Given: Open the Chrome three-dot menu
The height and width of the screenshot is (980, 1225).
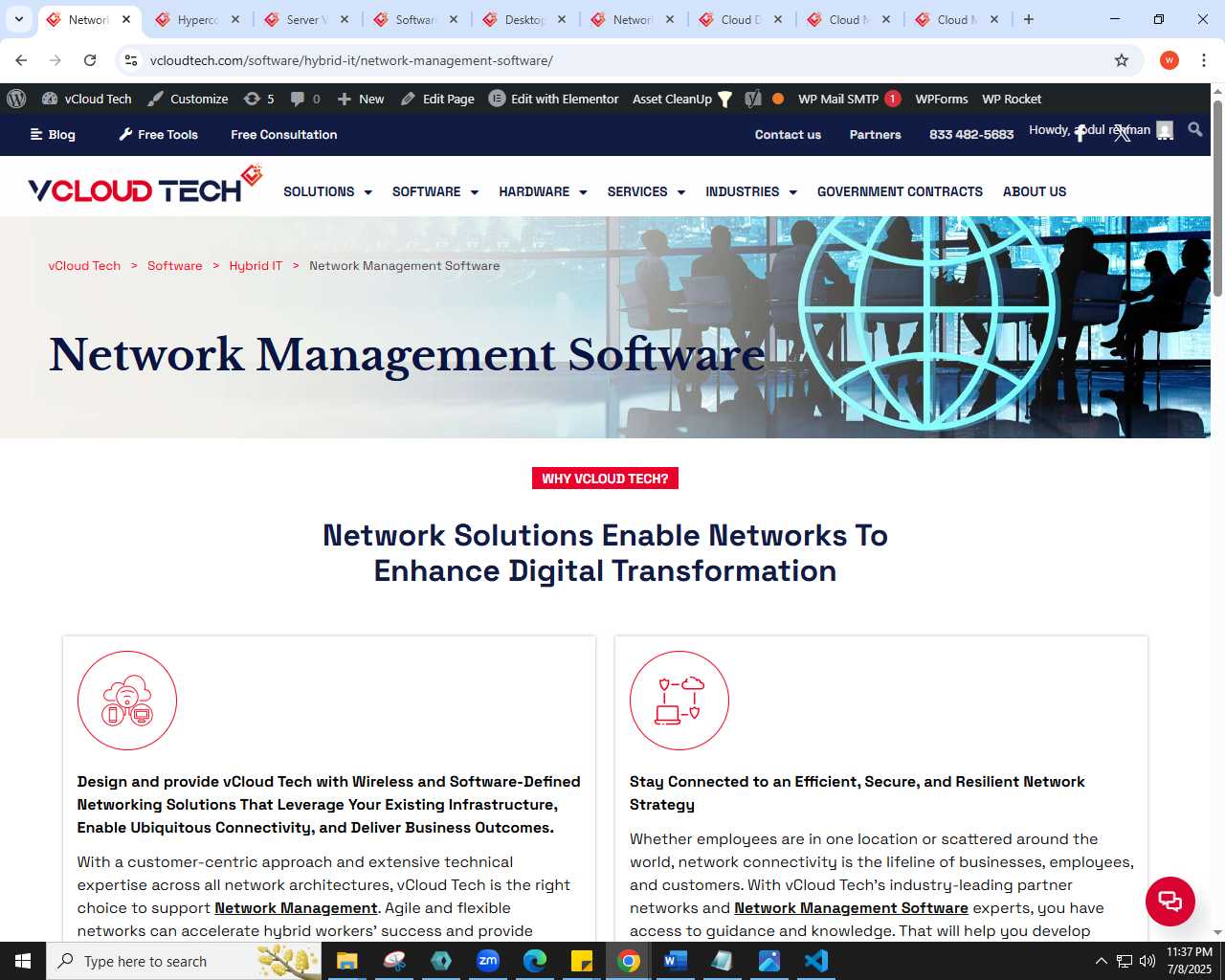Looking at the screenshot, I should click(1203, 60).
